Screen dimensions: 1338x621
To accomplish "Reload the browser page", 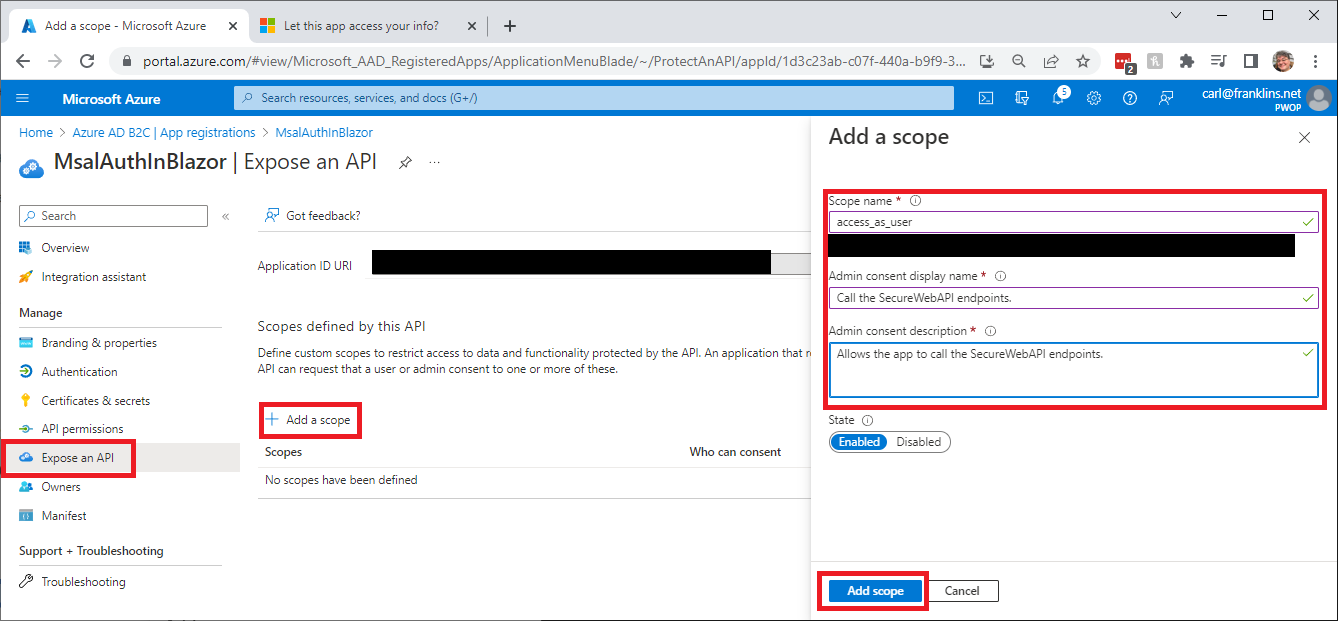I will pos(87,61).
